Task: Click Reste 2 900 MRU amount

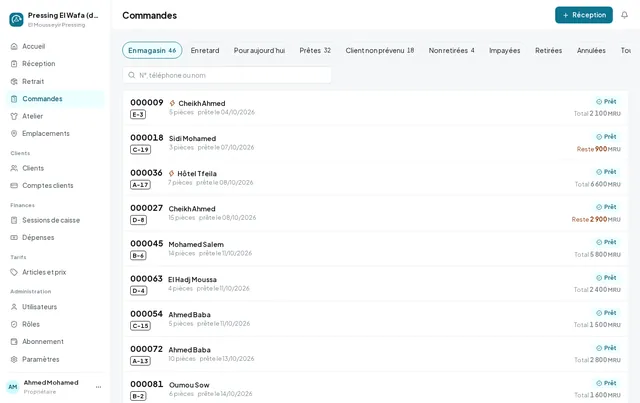Action: click(x=596, y=219)
